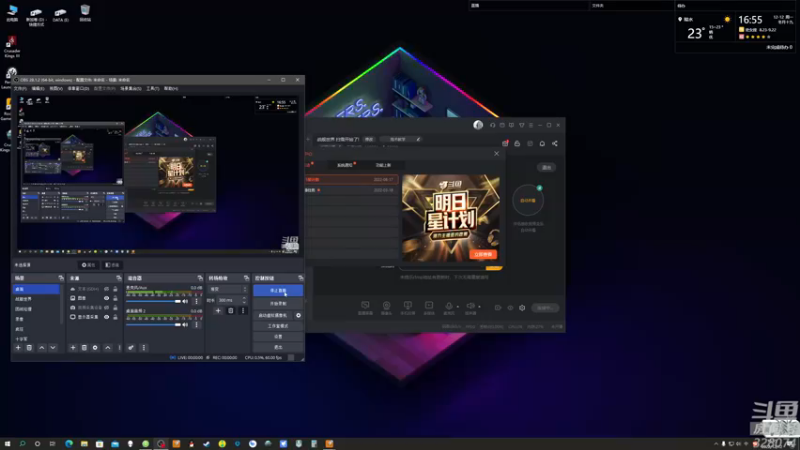Select notification row dated 2022-06-17
Viewport: 800px width, 450px height.
coord(352,180)
